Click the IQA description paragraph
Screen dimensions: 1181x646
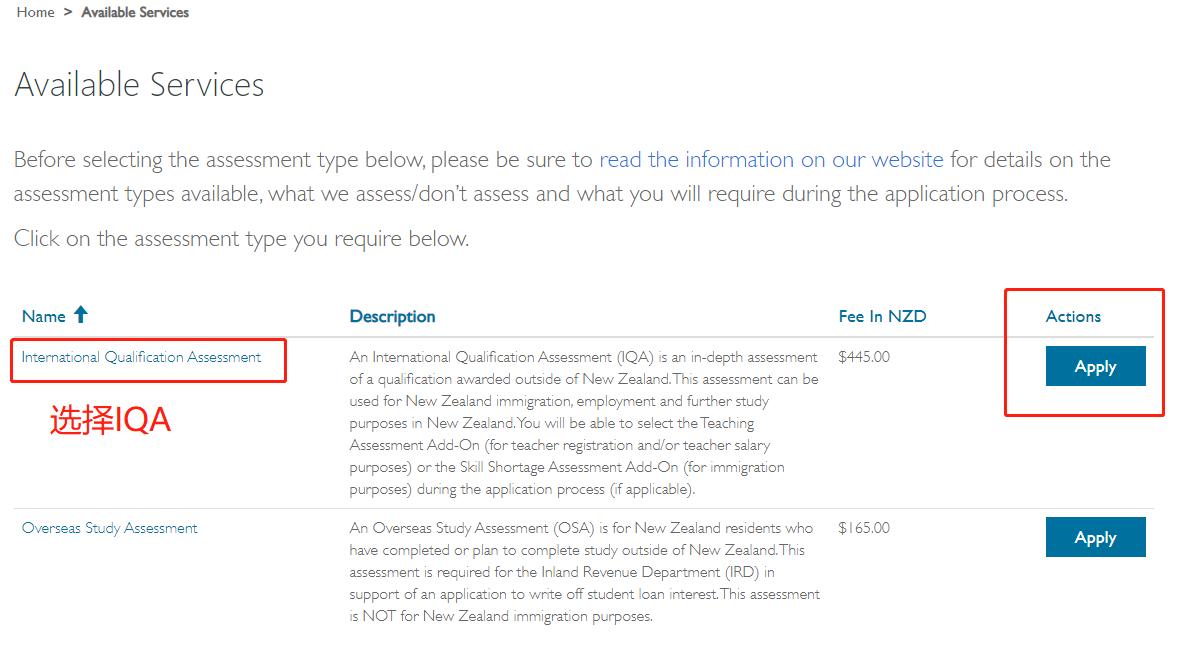point(584,423)
